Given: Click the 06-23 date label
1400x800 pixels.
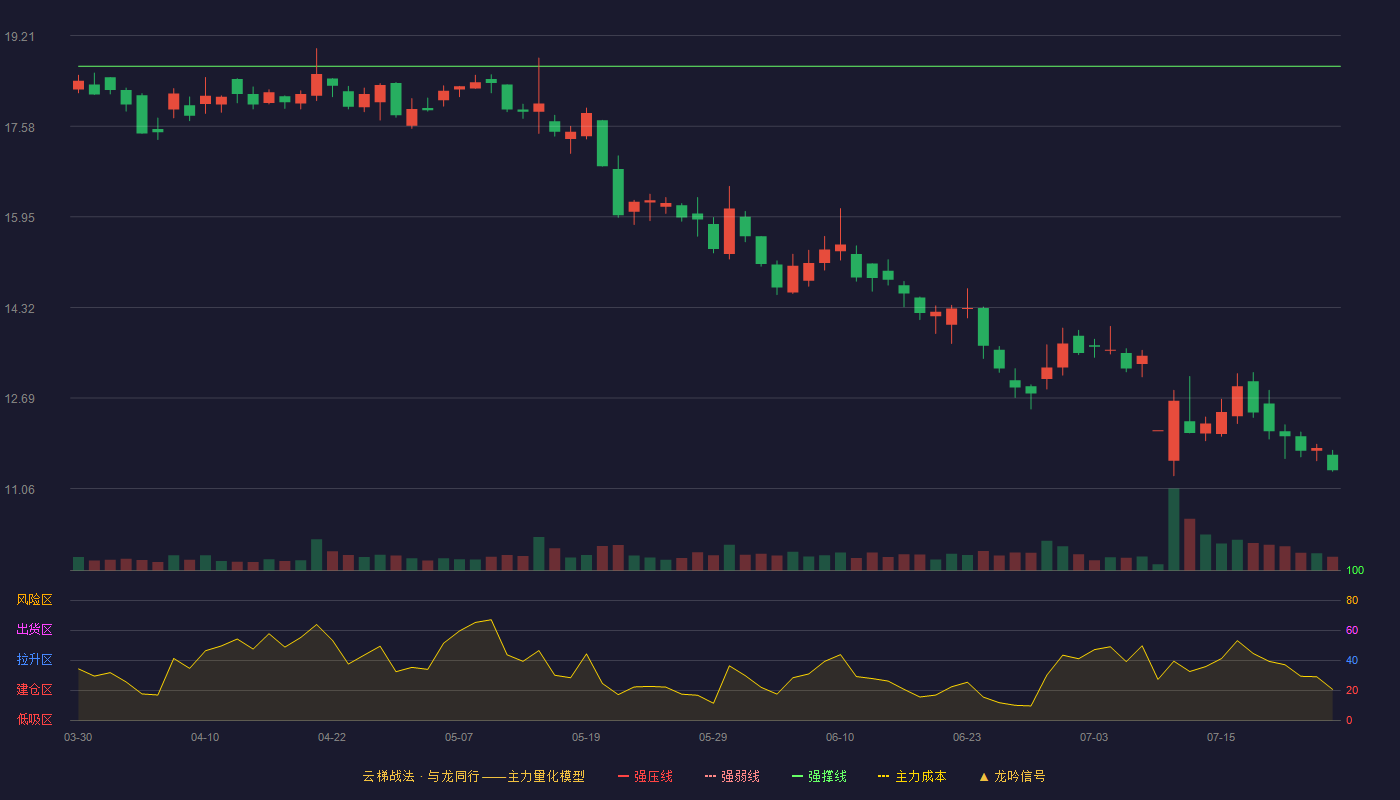Looking at the screenshot, I should 967,737.
